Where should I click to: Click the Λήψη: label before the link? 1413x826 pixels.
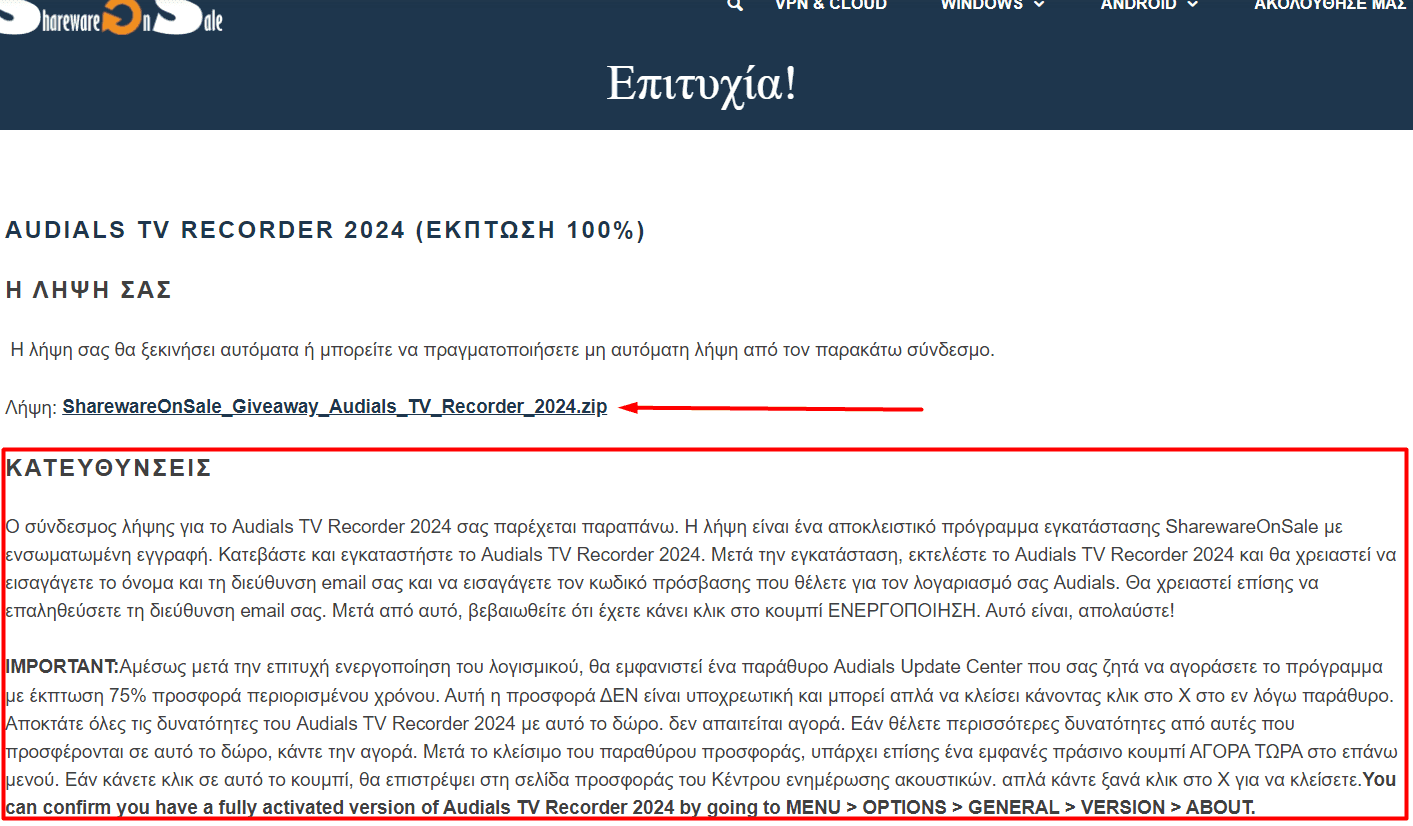[31, 407]
